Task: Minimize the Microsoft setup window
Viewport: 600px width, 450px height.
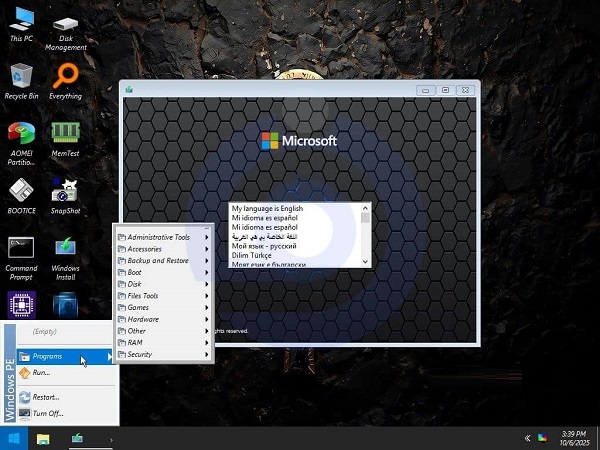Action: [426, 90]
